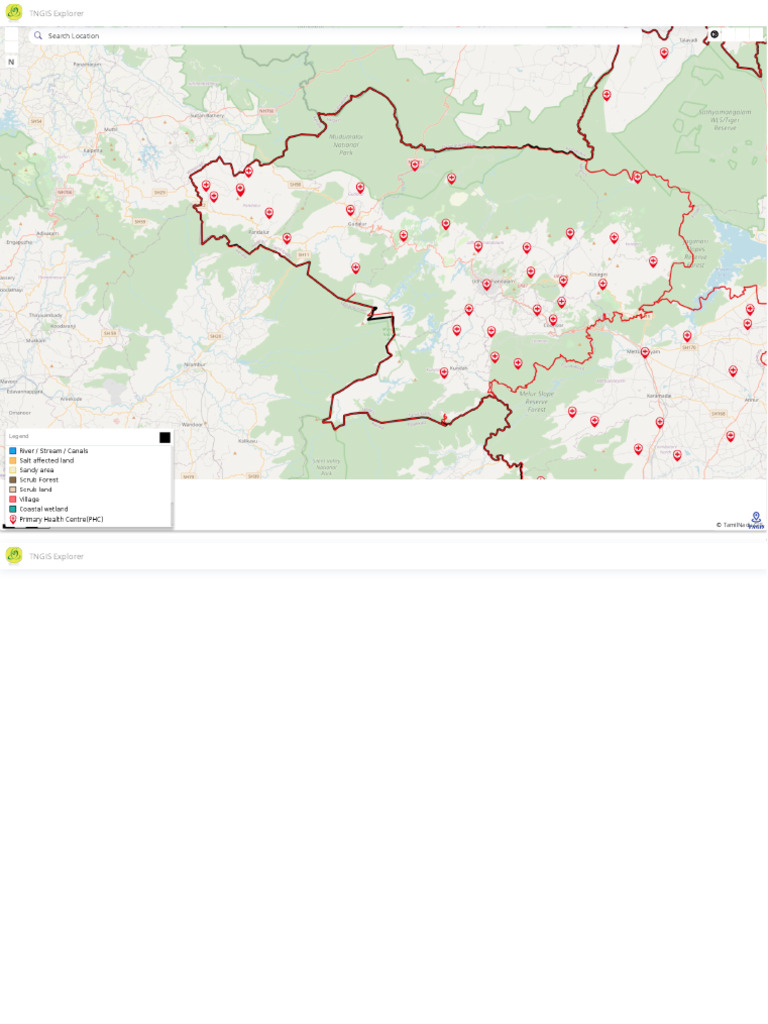768x1024 pixels.
Task: Click the 'Legend' panel title
Action: (x=19, y=436)
